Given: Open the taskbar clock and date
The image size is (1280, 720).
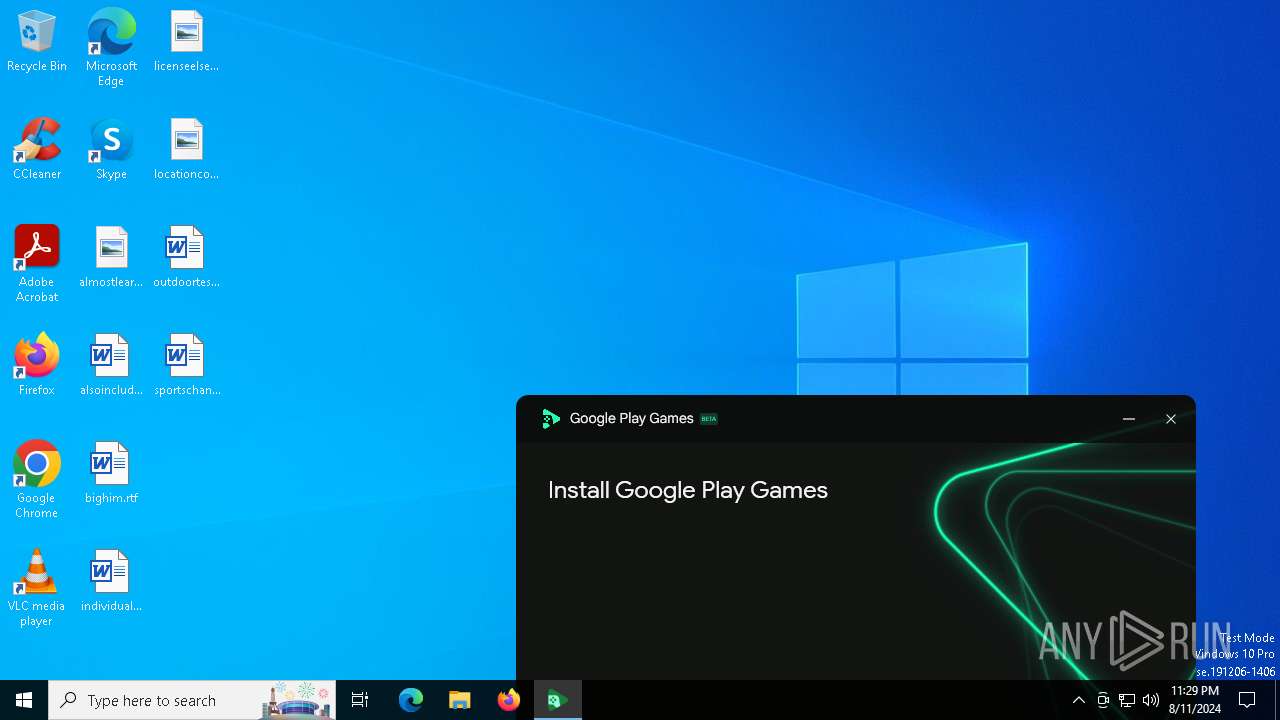Looking at the screenshot, I should point(1195,700).
